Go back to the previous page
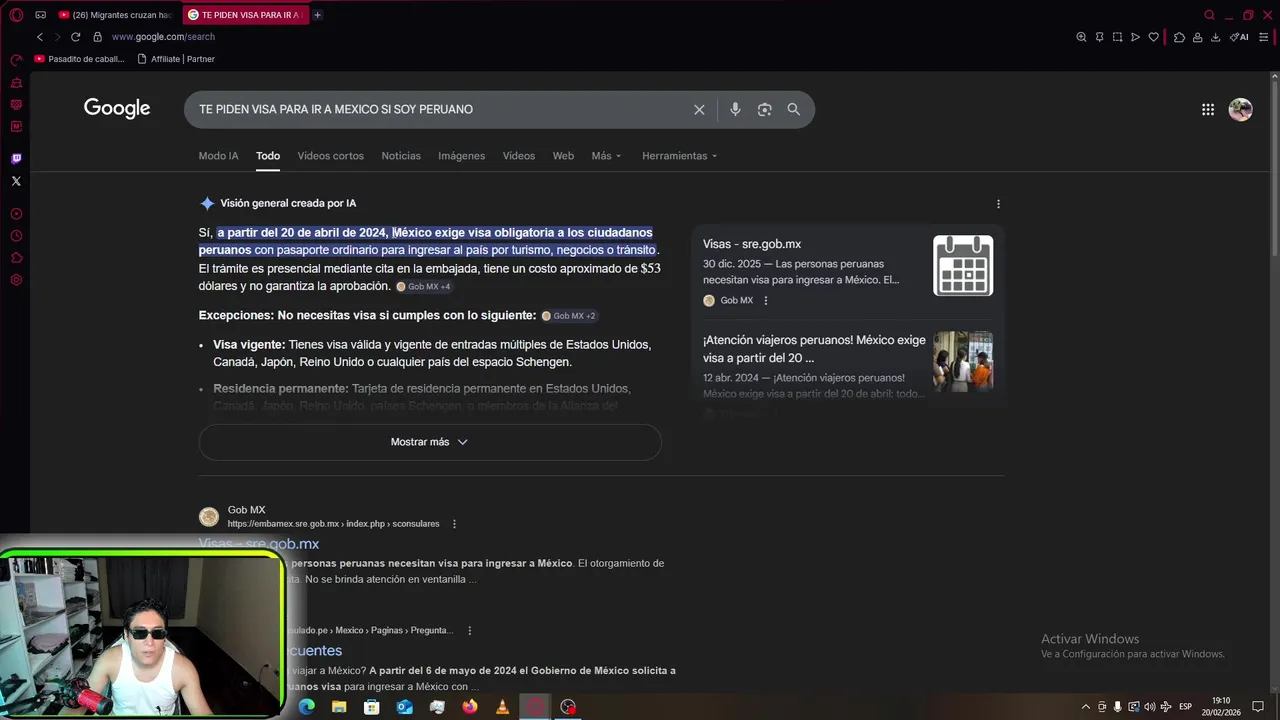 [x=40, y=37]
